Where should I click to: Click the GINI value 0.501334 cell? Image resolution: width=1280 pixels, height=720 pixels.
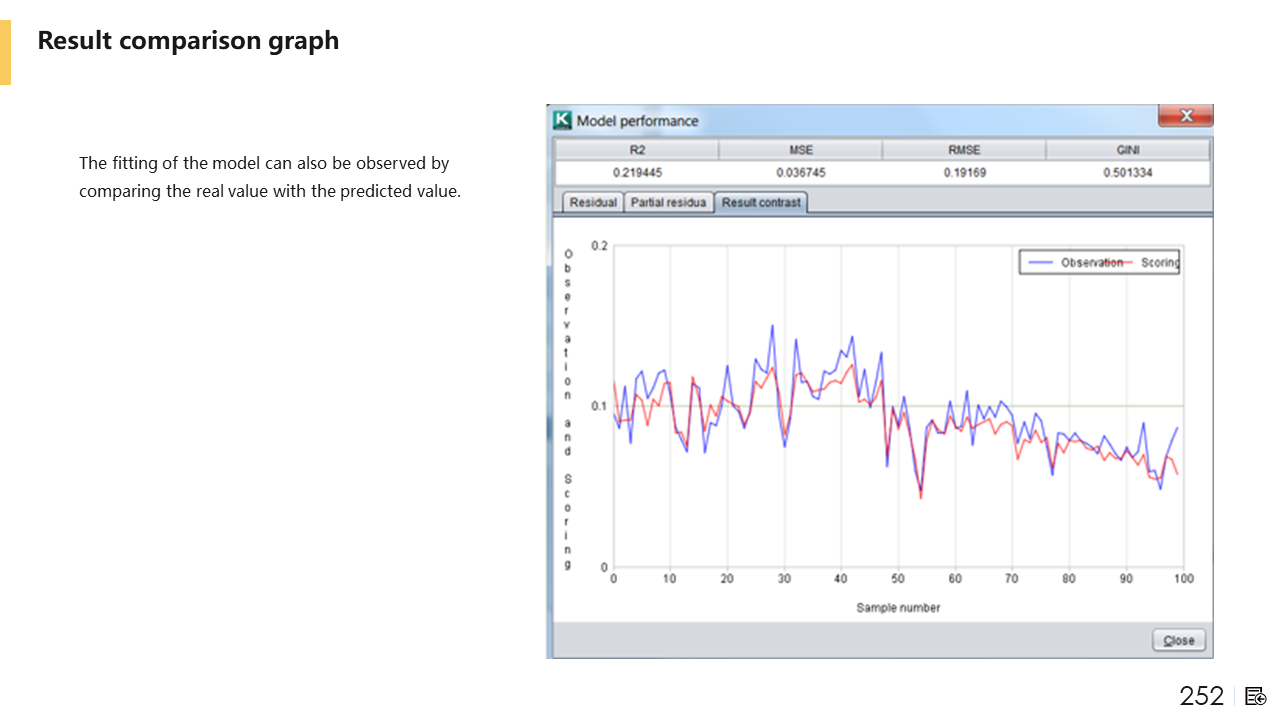[1128, 173]
